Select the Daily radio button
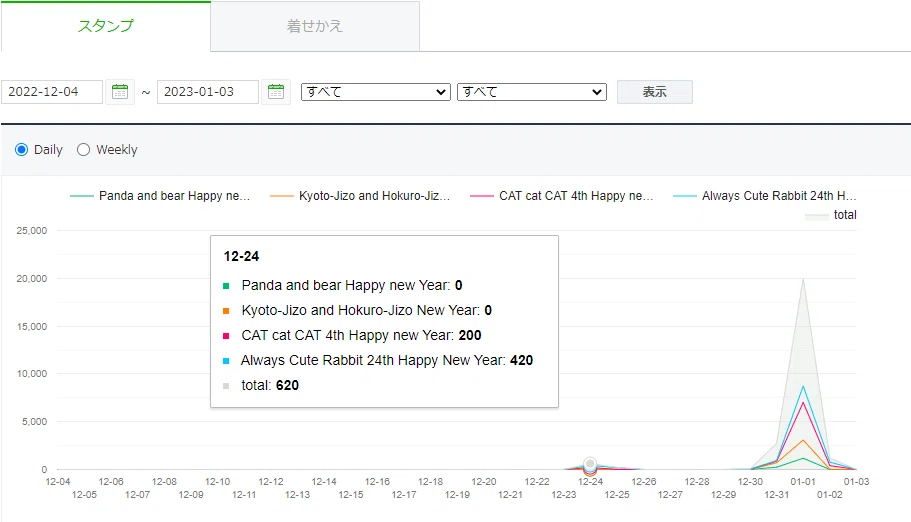This screenshot has width=911, height=522. point(21,150)
